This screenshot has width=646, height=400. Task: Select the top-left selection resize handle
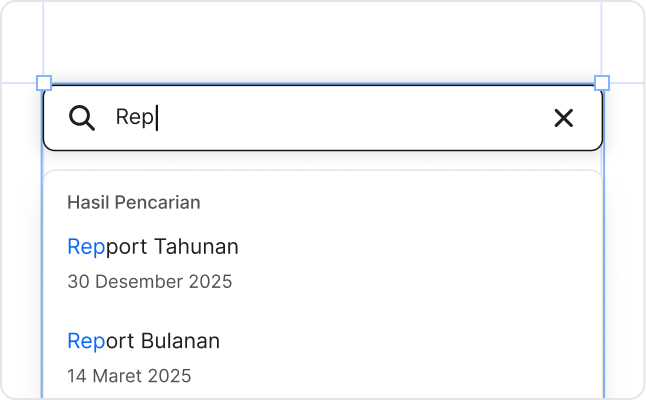coord(43,83)
